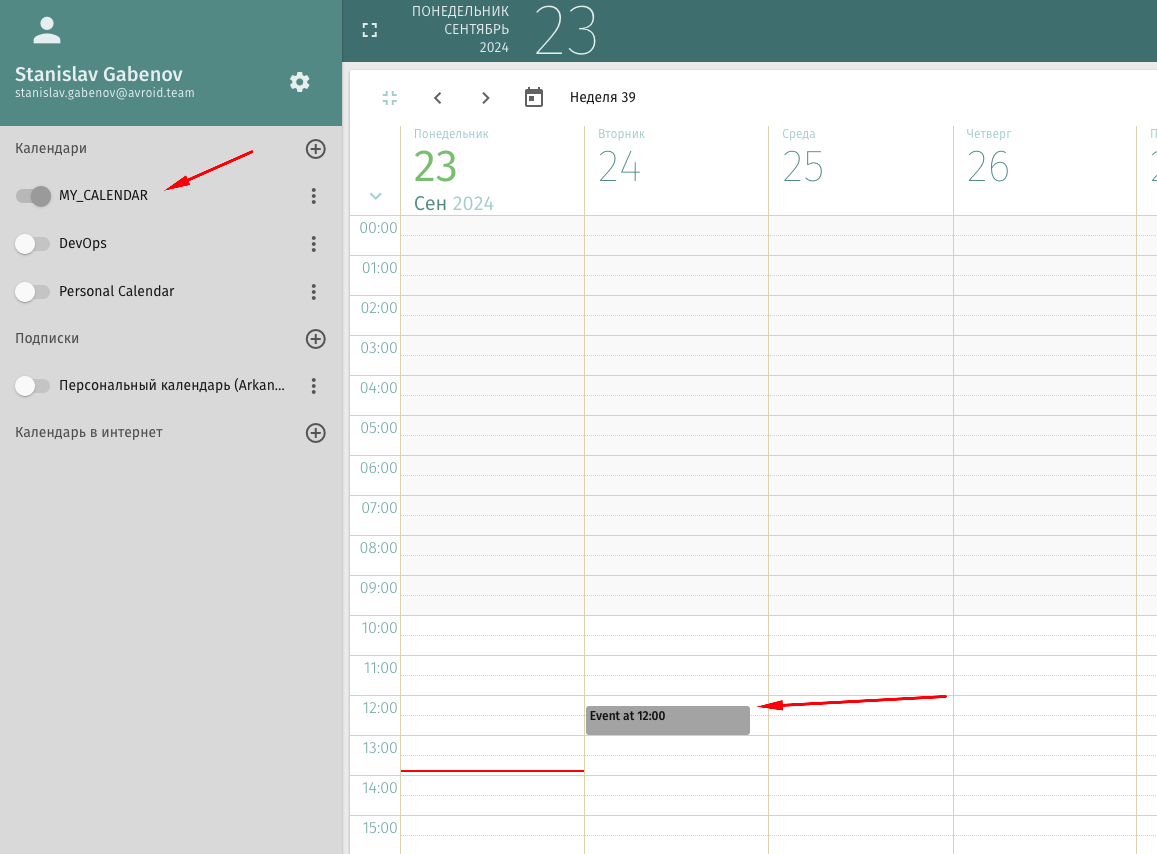This screenshot has width=1157, height=854.
Task: Add a new calendar in Календари section
Action: click(315, 149)
